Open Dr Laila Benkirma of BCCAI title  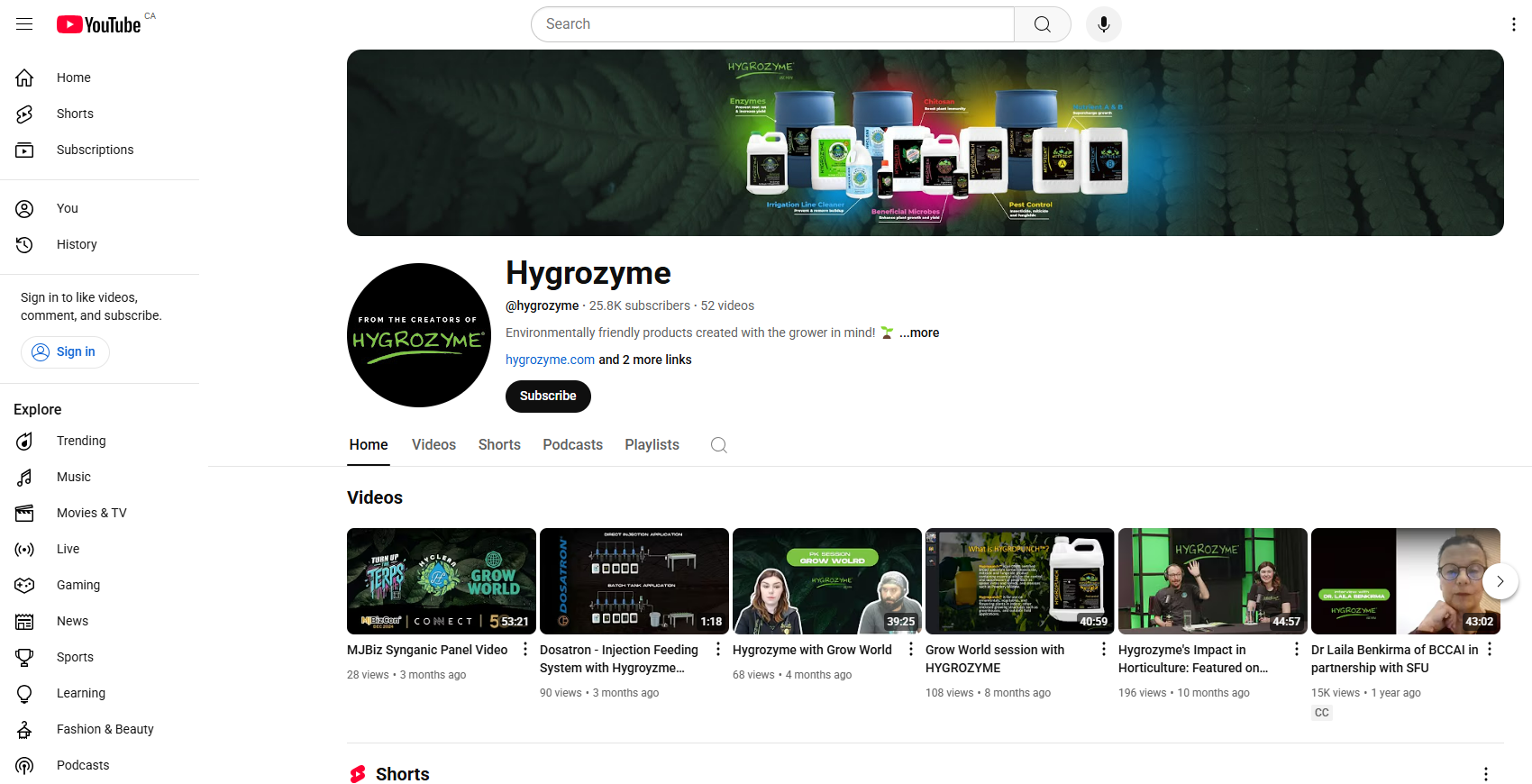[1394, 659]
